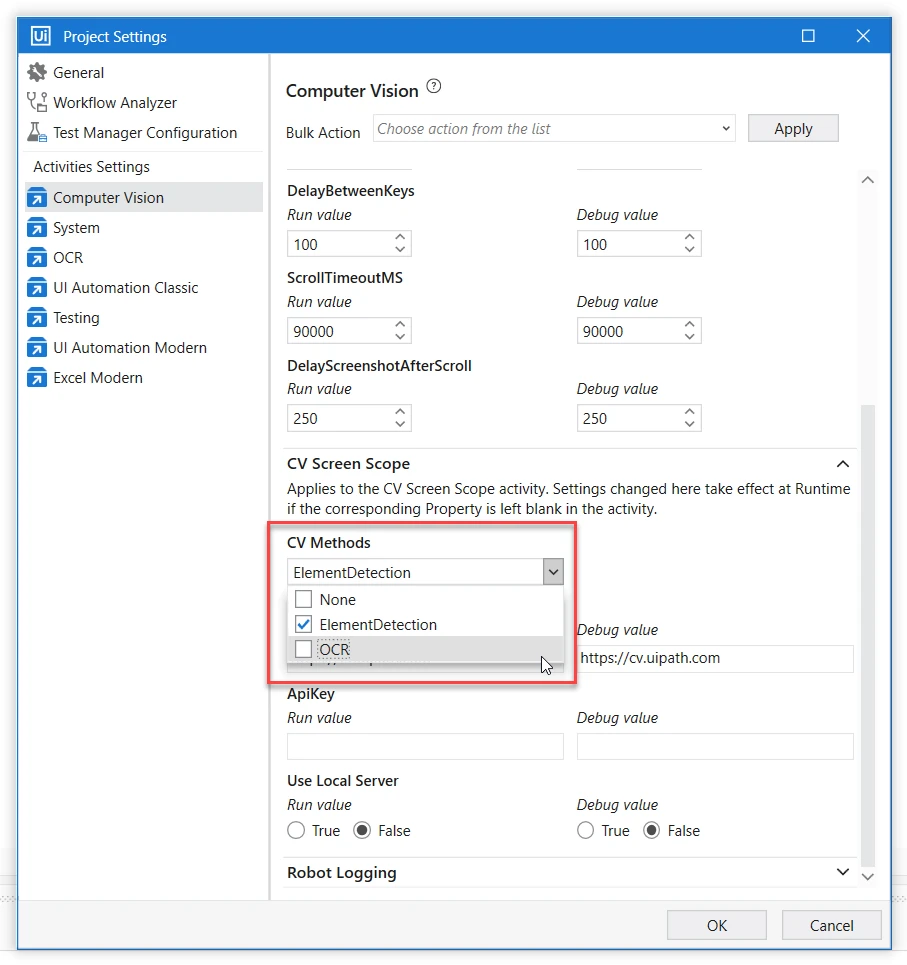Viewport: 907px width, 965px height.
Task: Click the UI Automation Classic icon
Action: coord(37,287)
